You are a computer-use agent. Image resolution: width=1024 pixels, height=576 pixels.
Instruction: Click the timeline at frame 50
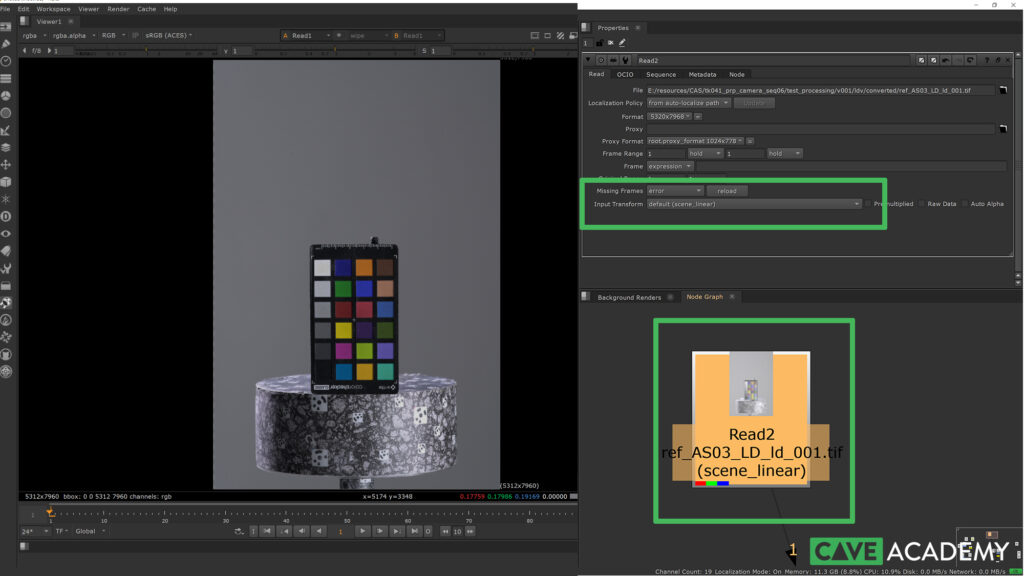point(347,514)
